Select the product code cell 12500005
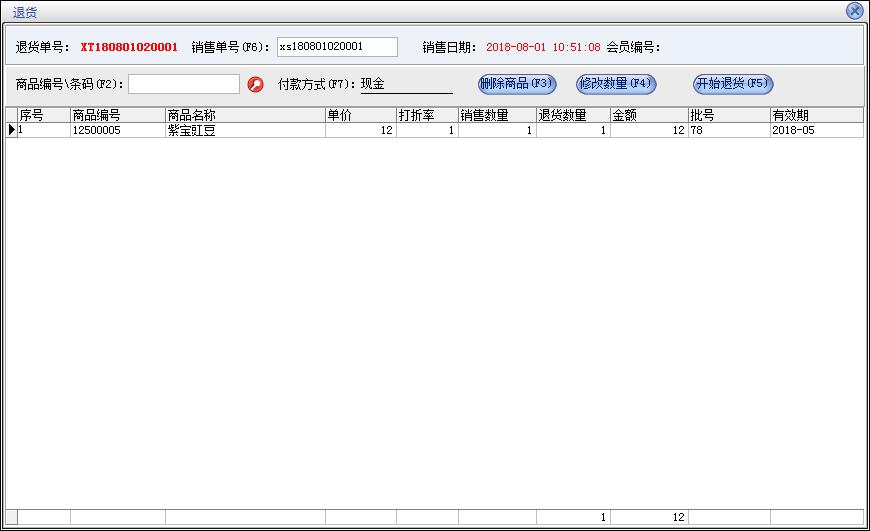 (x=117, y=130)
